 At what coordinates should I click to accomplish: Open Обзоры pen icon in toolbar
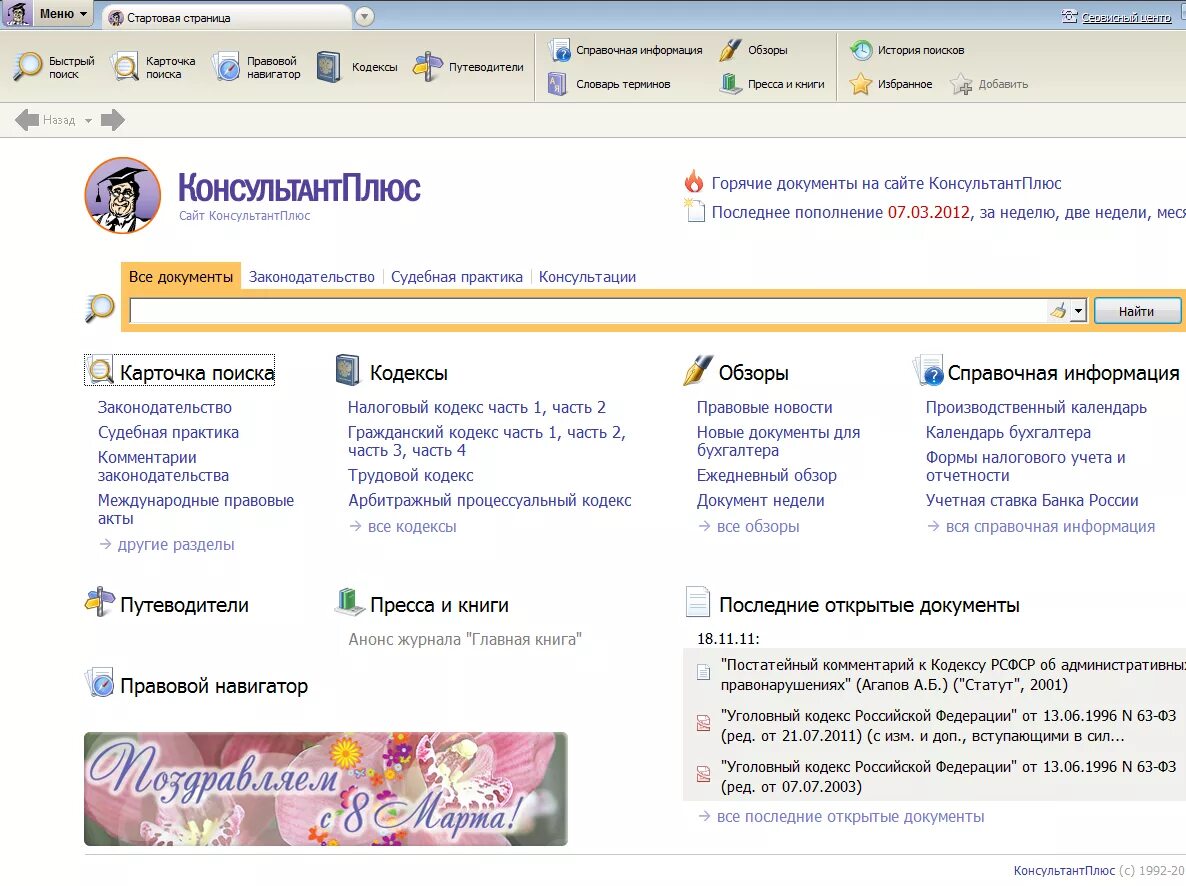click(x=730, y=50)
